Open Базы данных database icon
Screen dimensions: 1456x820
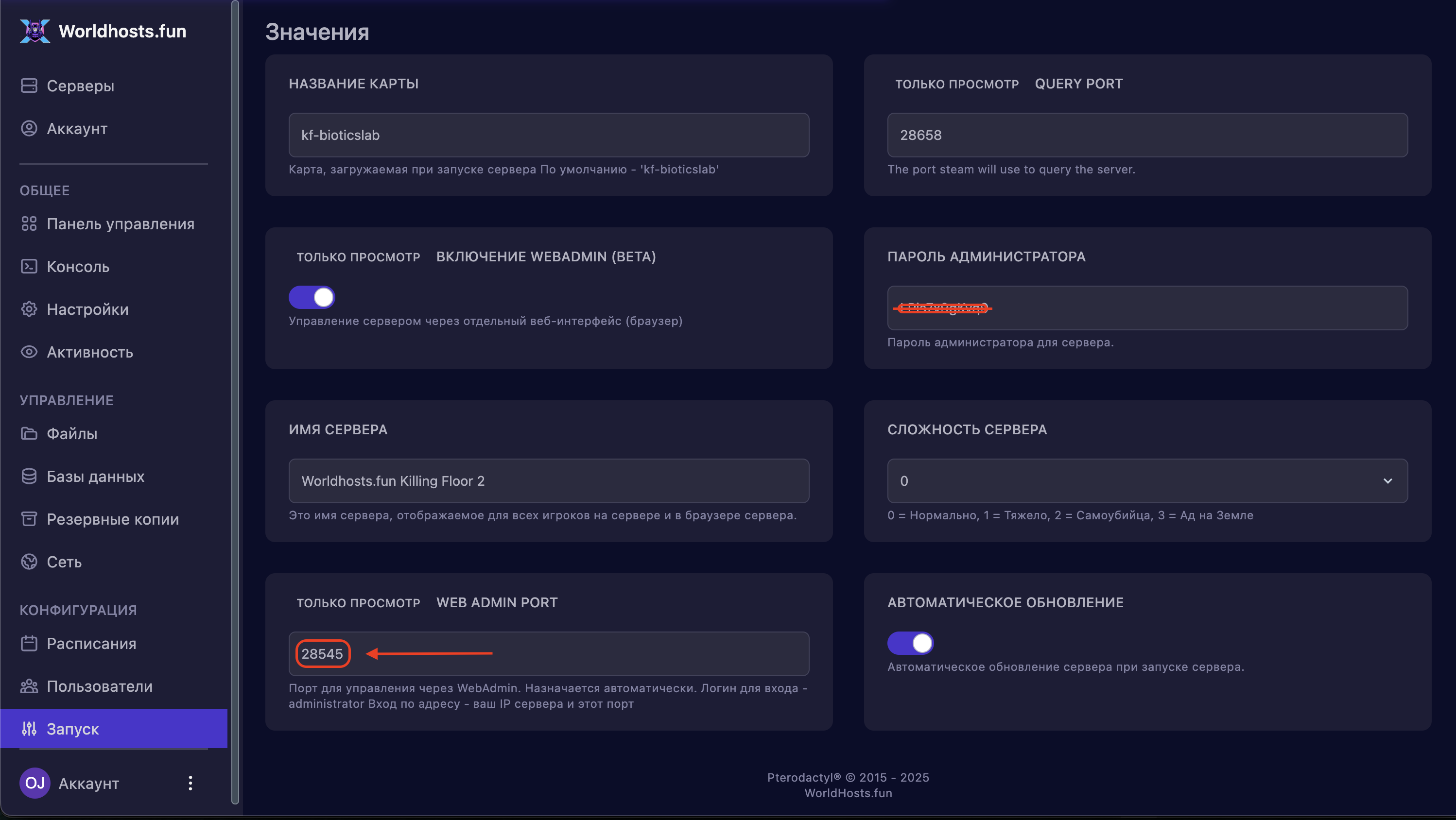point(29,477)
